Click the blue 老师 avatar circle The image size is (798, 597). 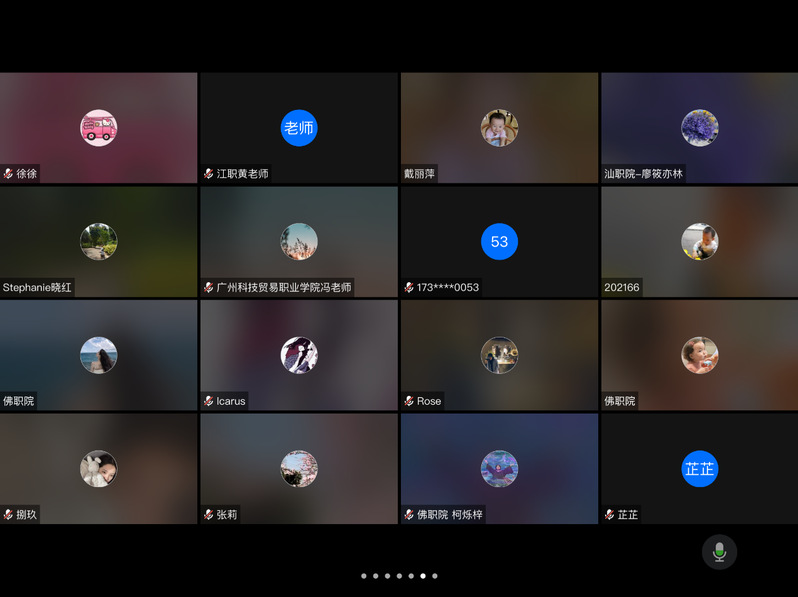tap(299, 128)
